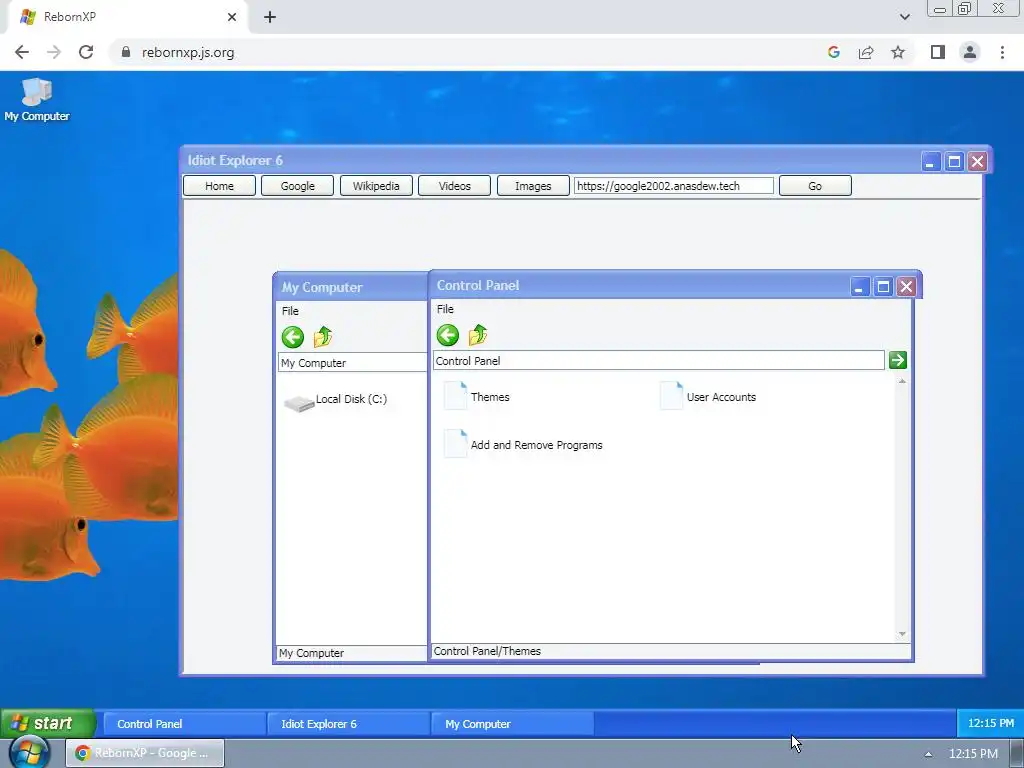Maximize the Control Panel window
Viewport: 1024px width, 768px height.
[x=884, y=287]
